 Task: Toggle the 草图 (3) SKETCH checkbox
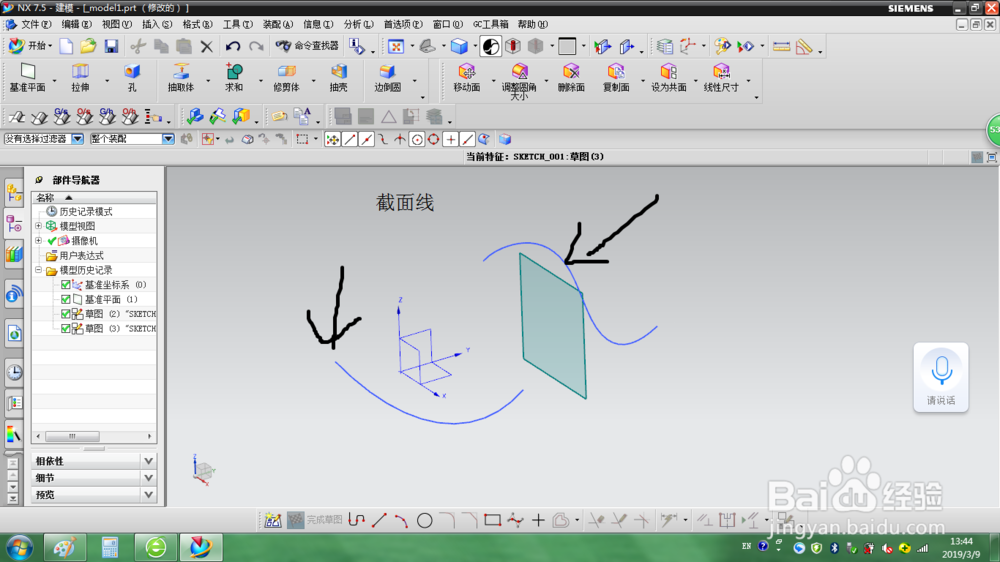pos(66,329)
